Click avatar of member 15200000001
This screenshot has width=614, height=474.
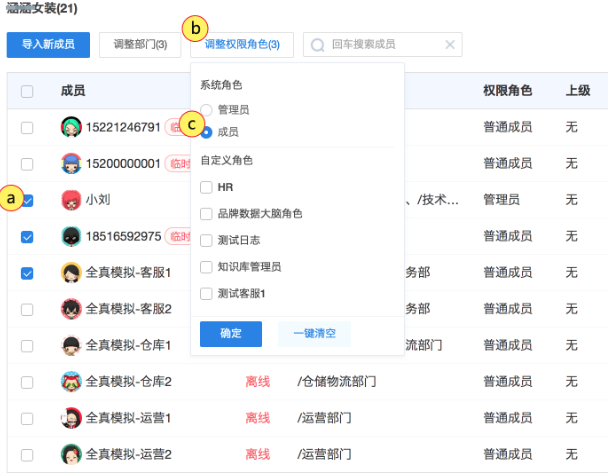click(71, 163)
